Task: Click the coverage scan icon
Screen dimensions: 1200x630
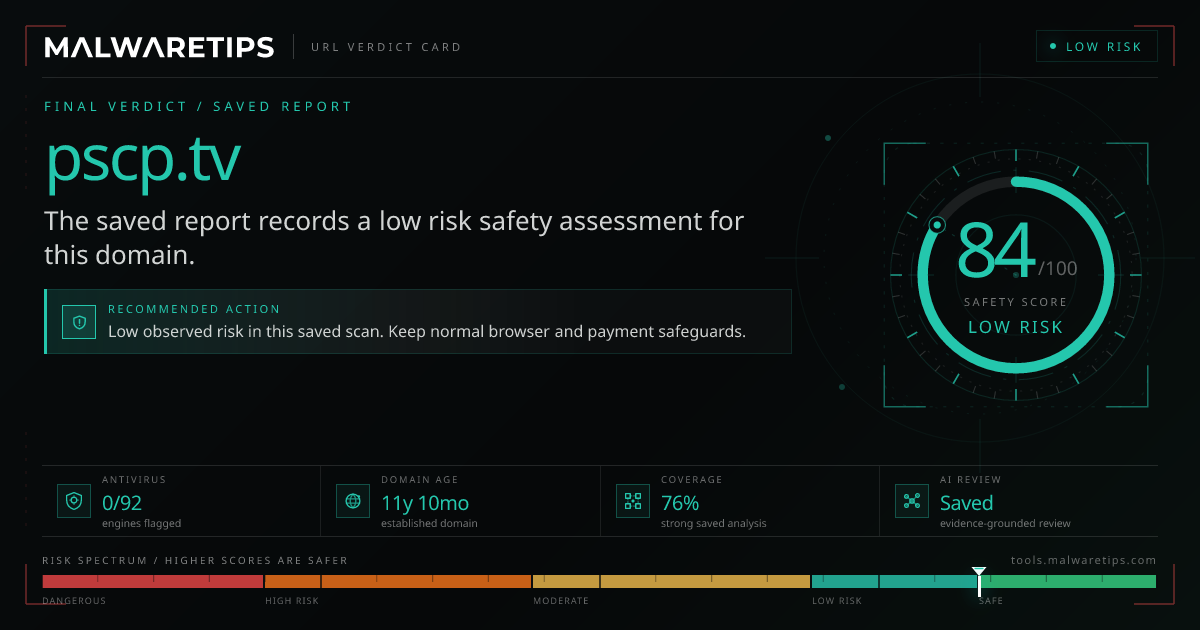Action: 632,501
